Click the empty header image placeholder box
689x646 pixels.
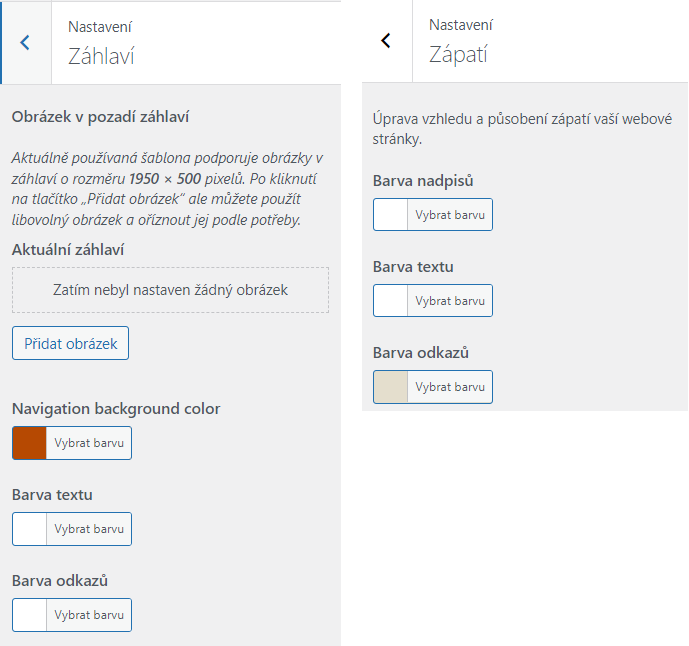coord(170,290)
